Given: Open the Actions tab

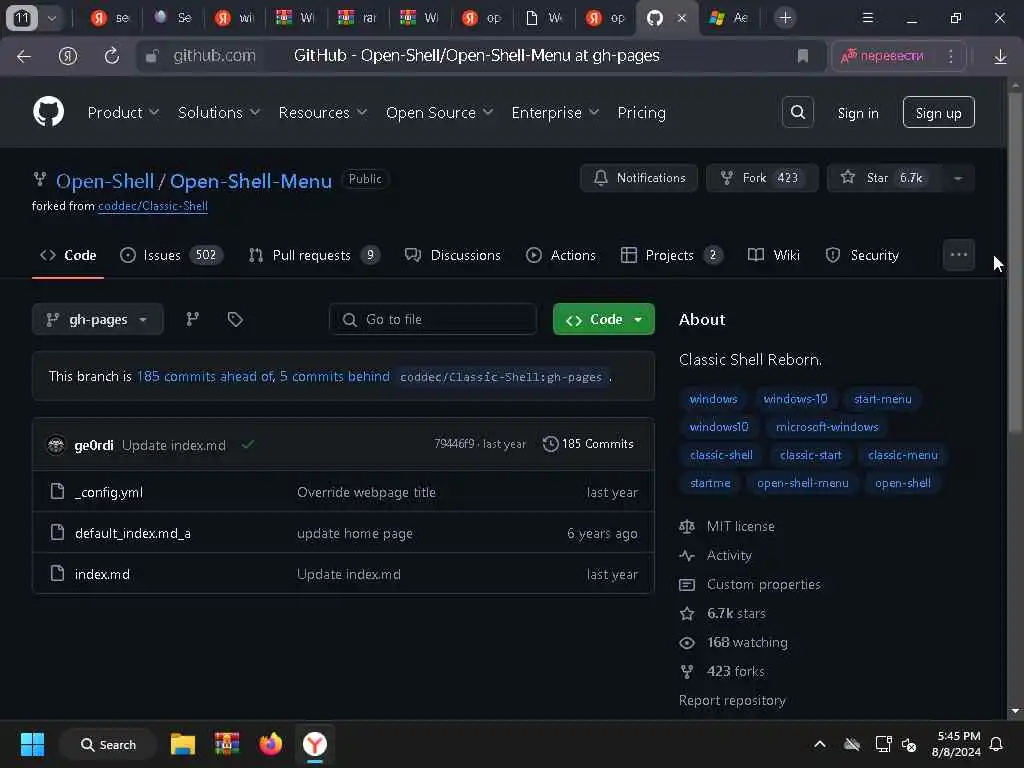Looking at the screenshot, I should click(x=561, y=255).
